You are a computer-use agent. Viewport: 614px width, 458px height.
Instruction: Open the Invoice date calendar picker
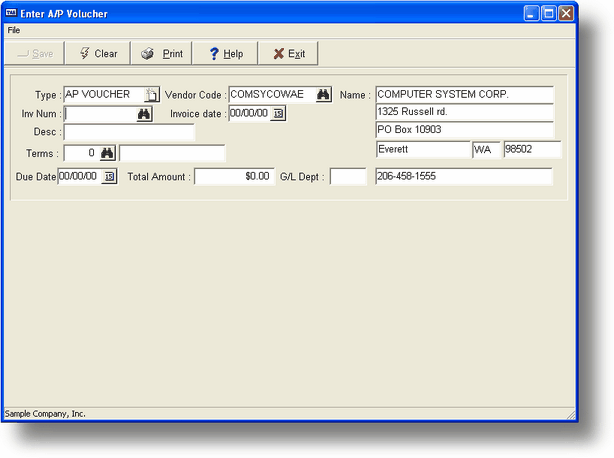pyautogui.click(x=278, y=114)
